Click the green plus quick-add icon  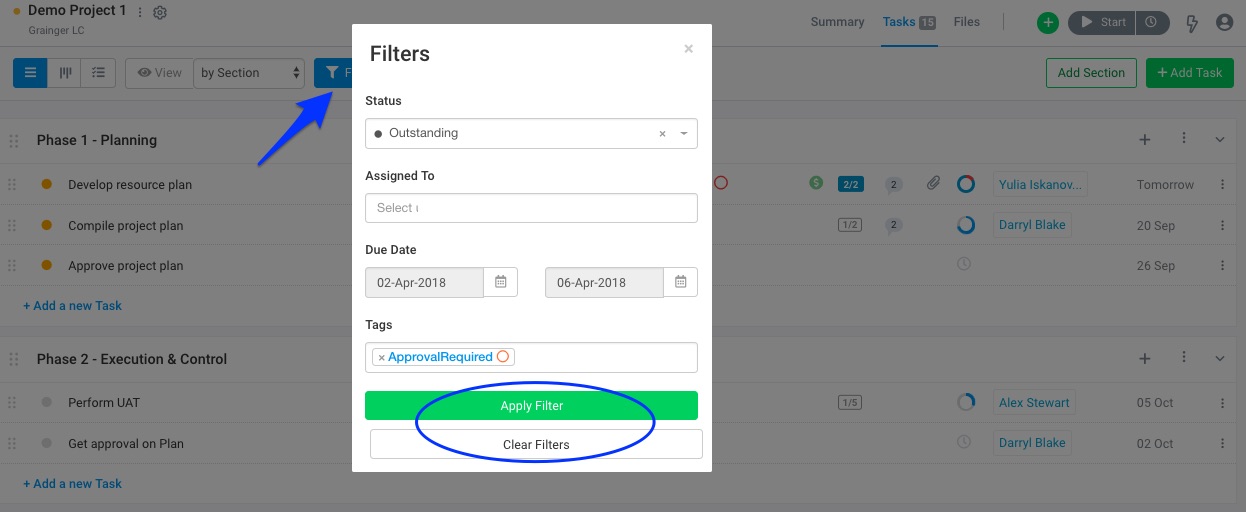point(1047,22)
